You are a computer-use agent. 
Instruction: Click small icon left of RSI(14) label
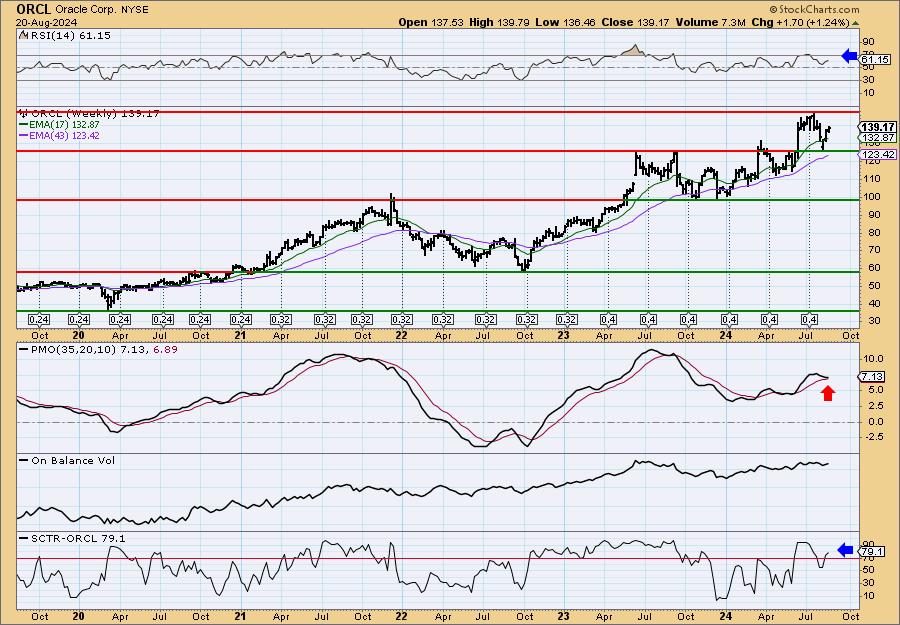(x=23, y=35)
